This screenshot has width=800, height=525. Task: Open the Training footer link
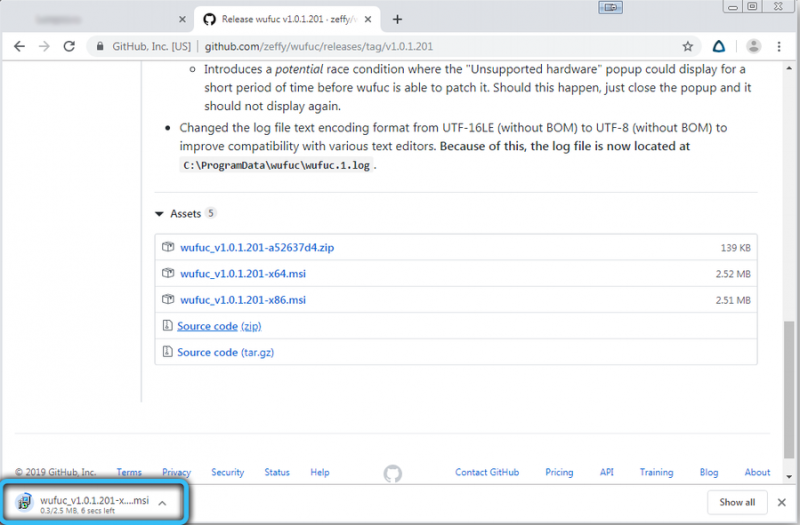click(x=657, y=472)
